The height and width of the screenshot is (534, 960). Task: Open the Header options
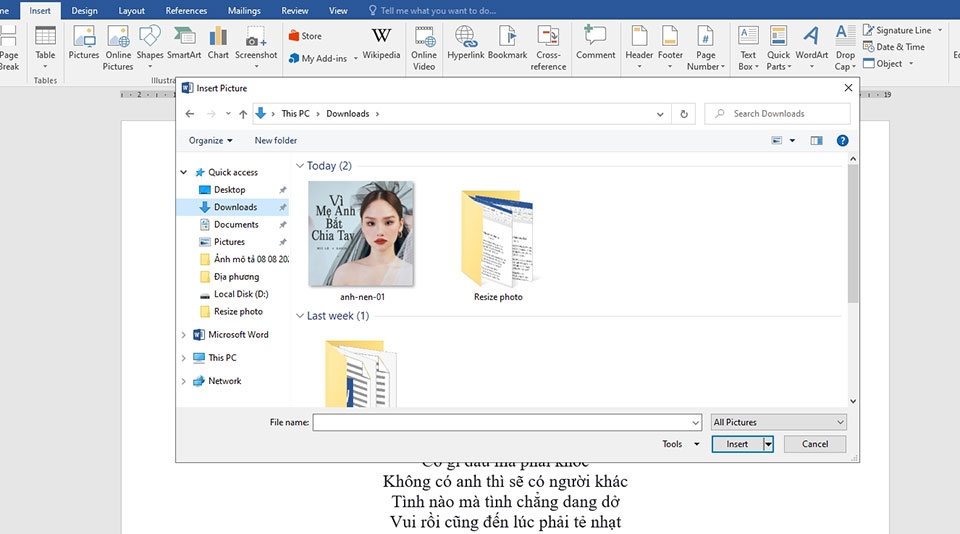pos(639,48)
